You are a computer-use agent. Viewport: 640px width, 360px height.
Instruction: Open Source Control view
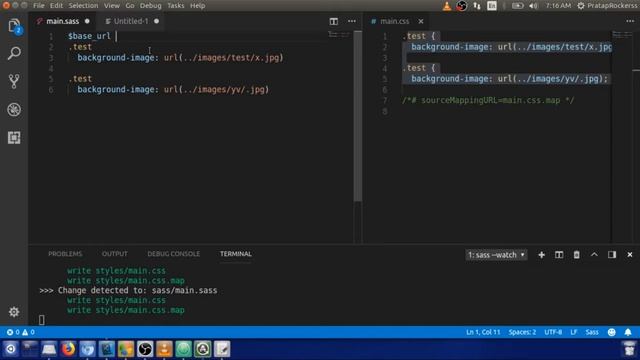14,81
